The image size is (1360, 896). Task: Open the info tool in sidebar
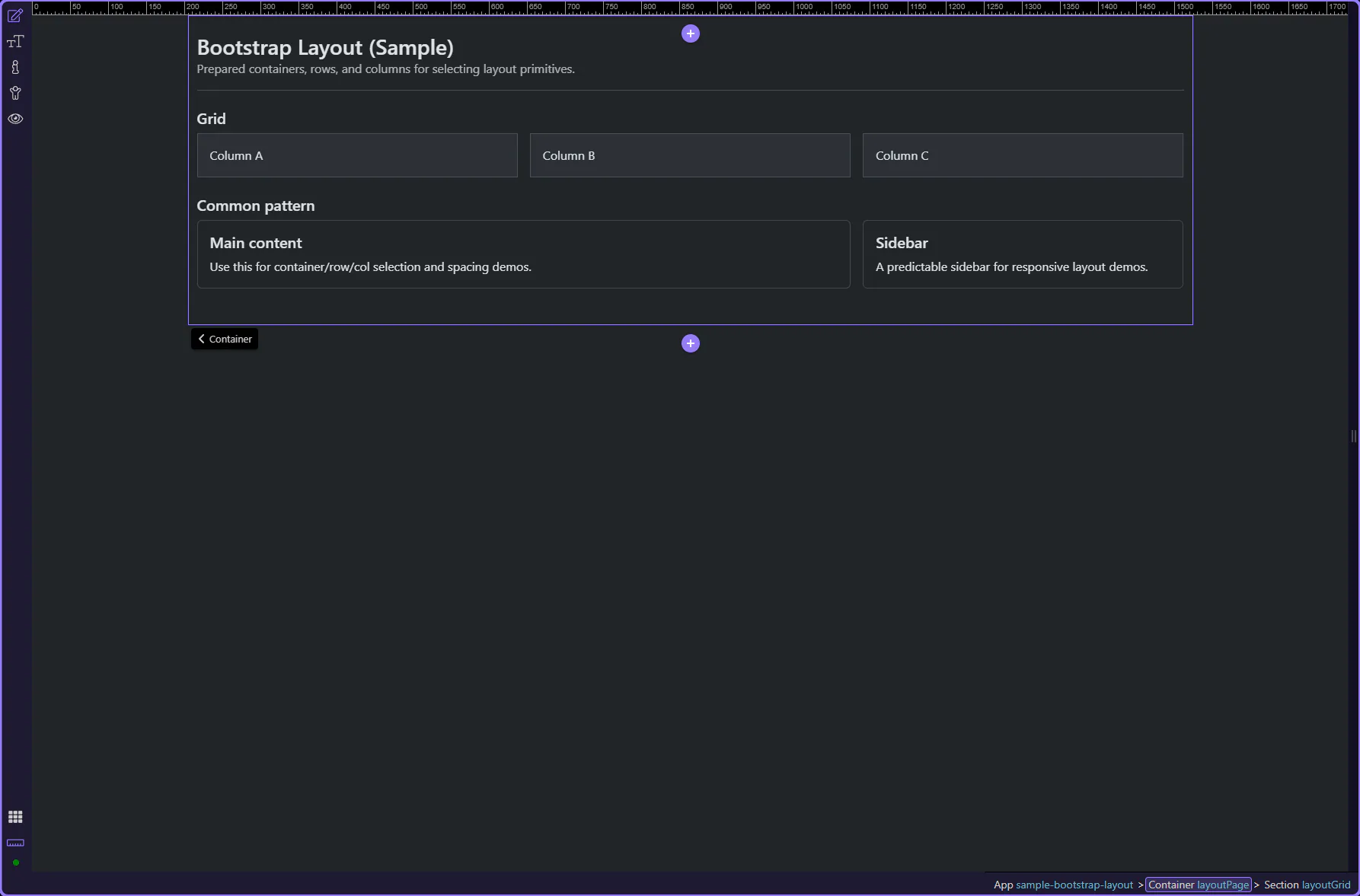point(15,67)
